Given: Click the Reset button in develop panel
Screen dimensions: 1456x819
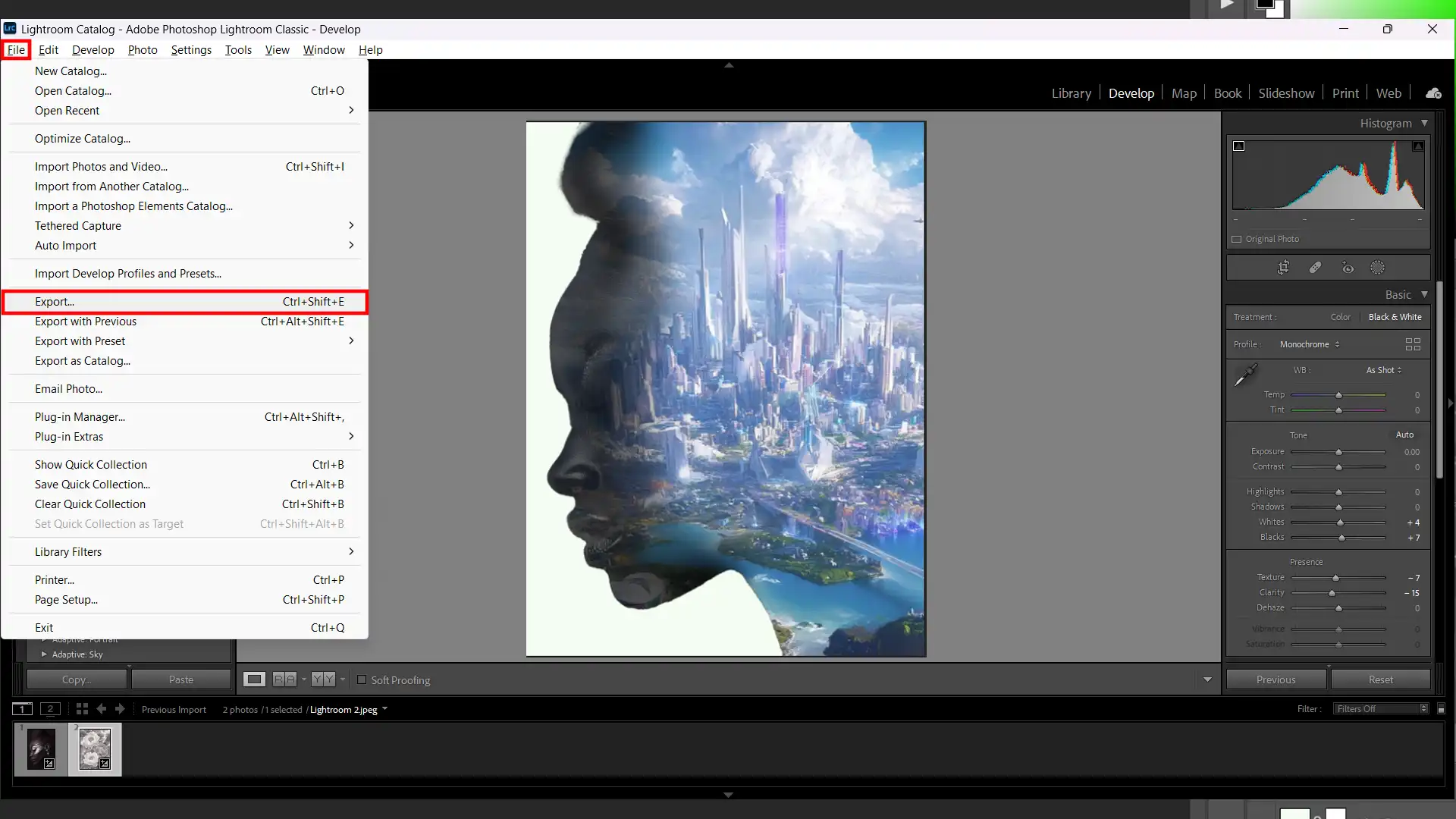Looking at the screenshot, I should tap(1381, 679).
